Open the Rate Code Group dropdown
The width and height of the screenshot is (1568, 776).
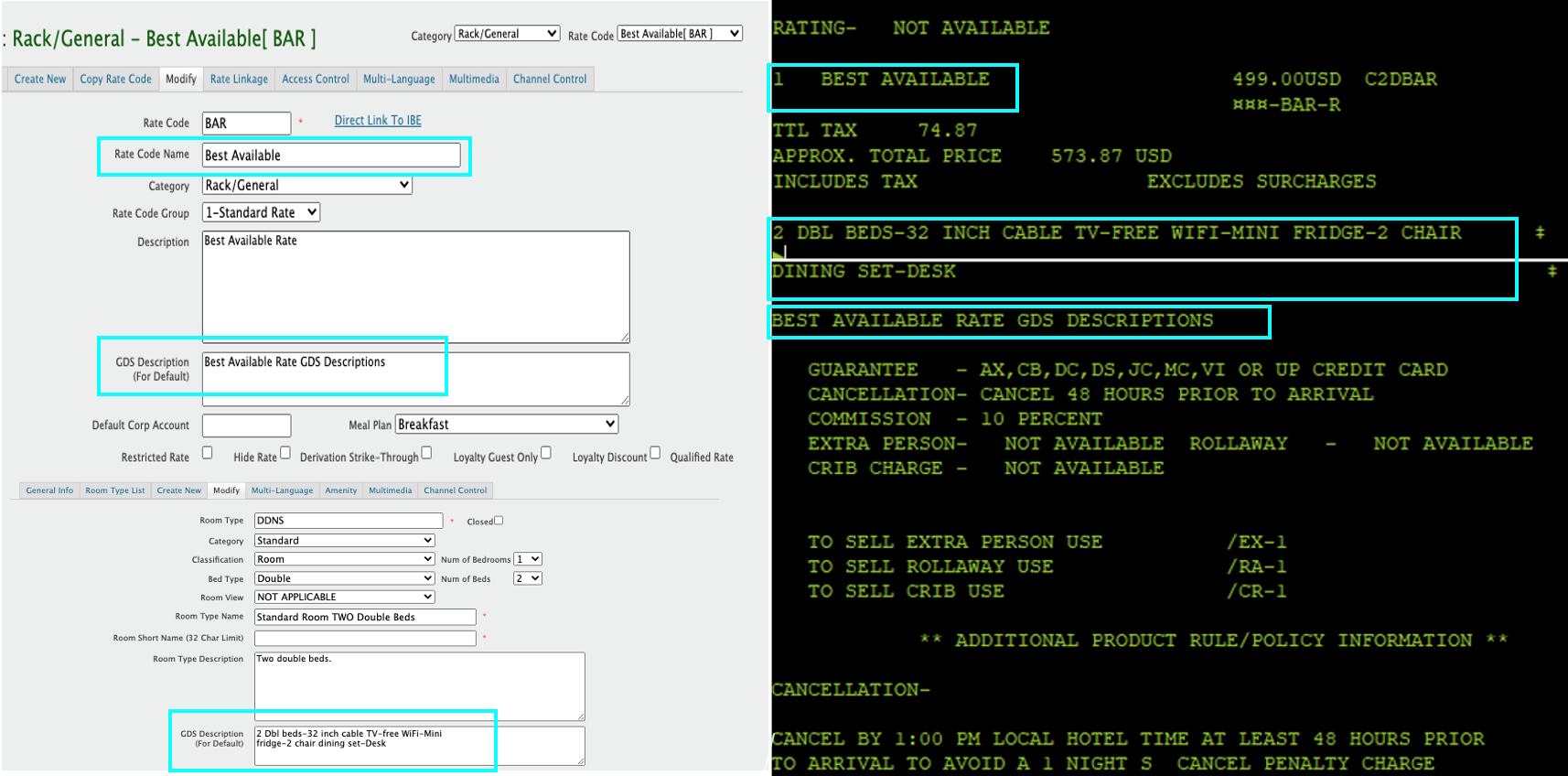point(261,212)
